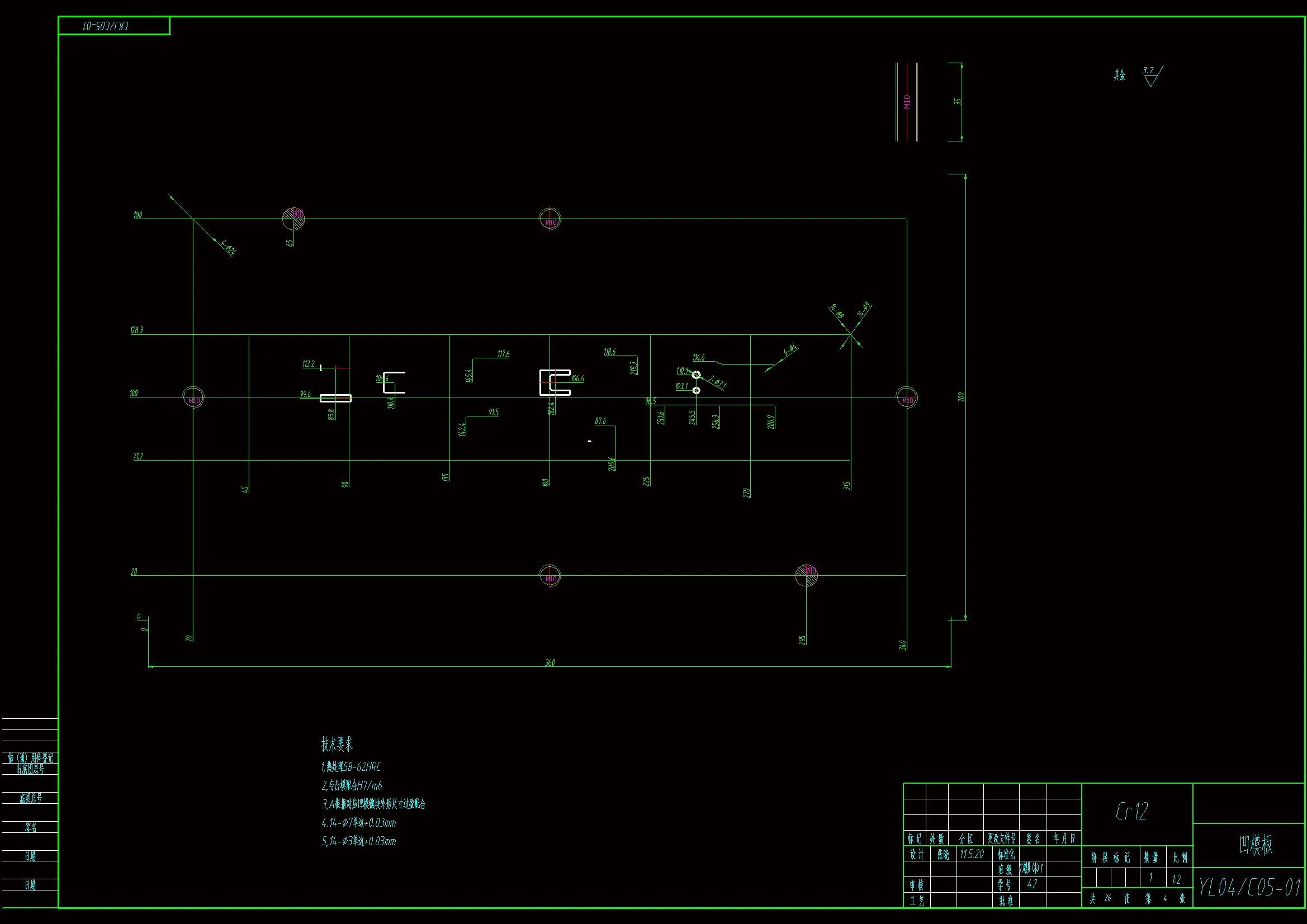Click the 1:2 scale value cell
The width and height of the screenshot is (1307, 924).
(1177, 880)
